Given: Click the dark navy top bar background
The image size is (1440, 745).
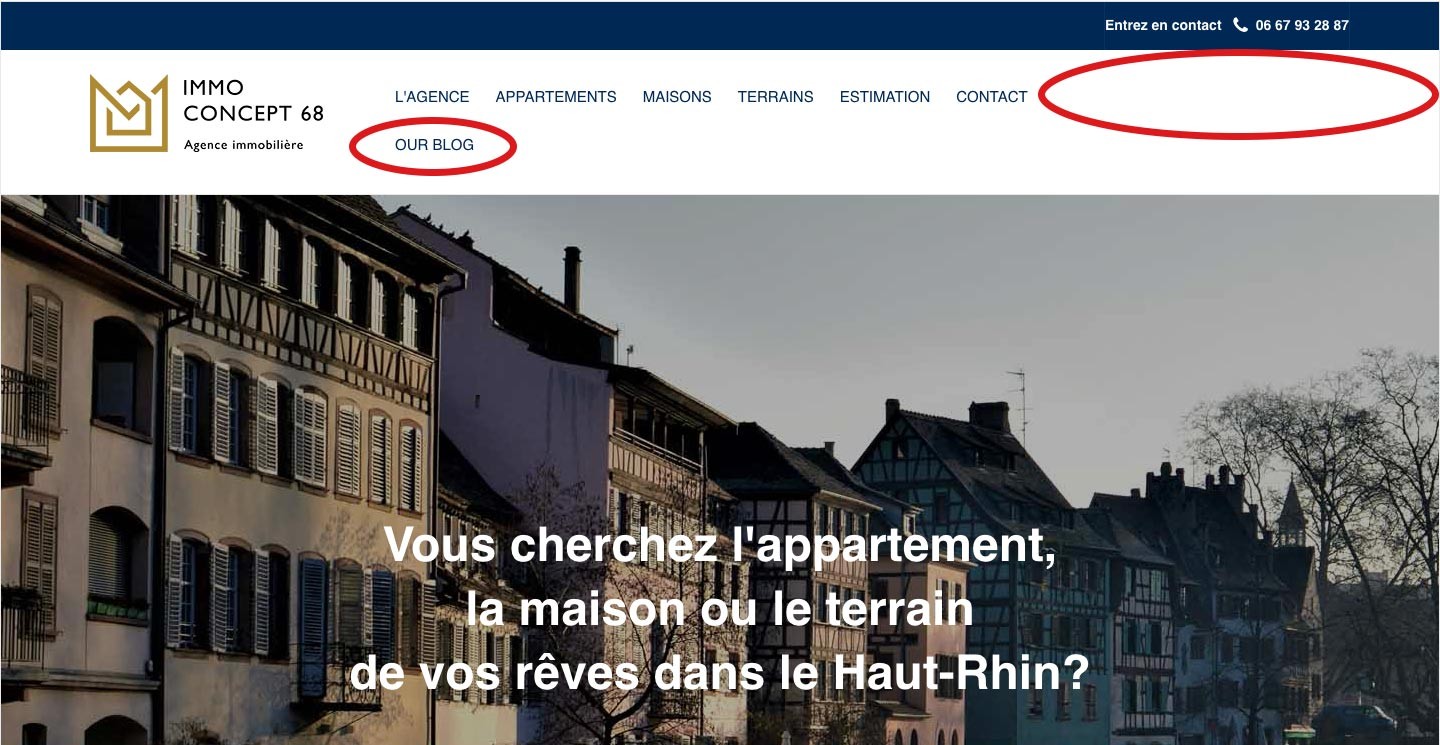Looking at the screenshot, I should [550, 25].
